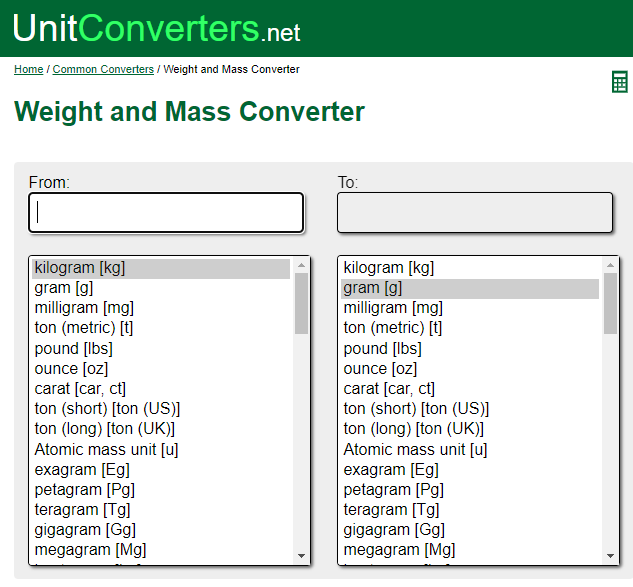Select pound [lbs] in To list

click(382, 348)
